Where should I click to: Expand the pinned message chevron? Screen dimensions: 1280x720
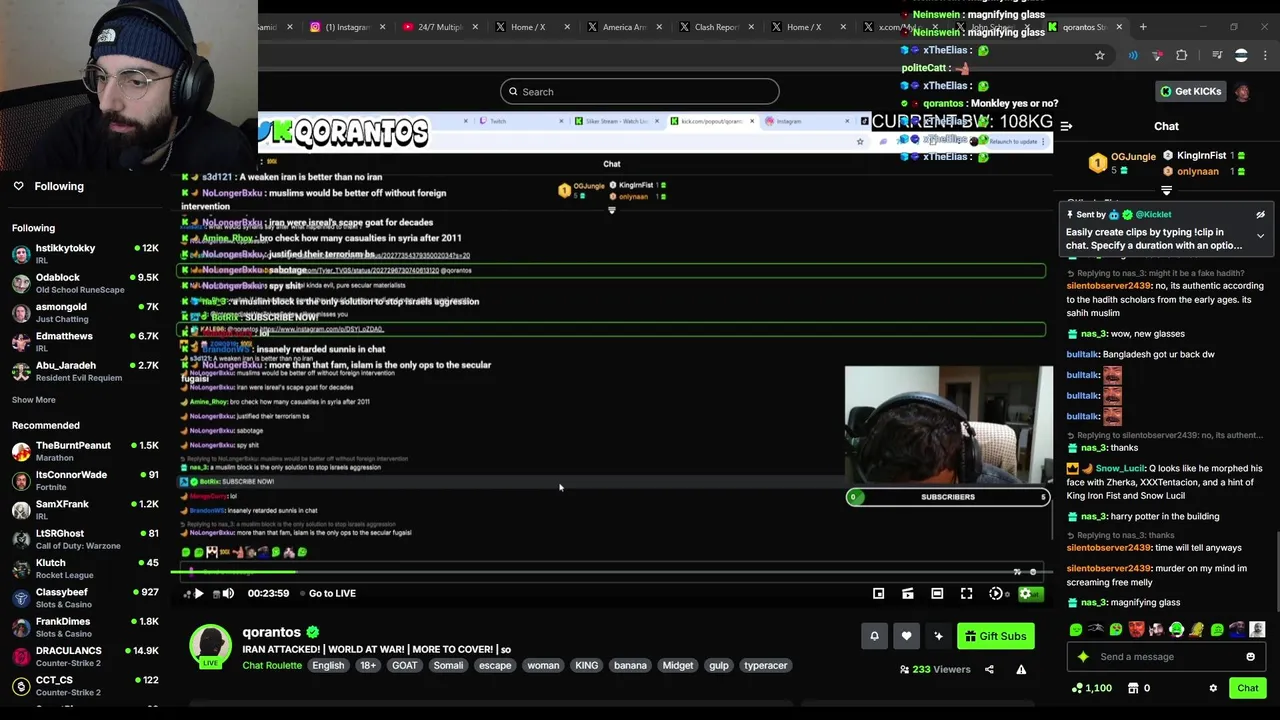pyautogui.click(x=1260, y=237)
